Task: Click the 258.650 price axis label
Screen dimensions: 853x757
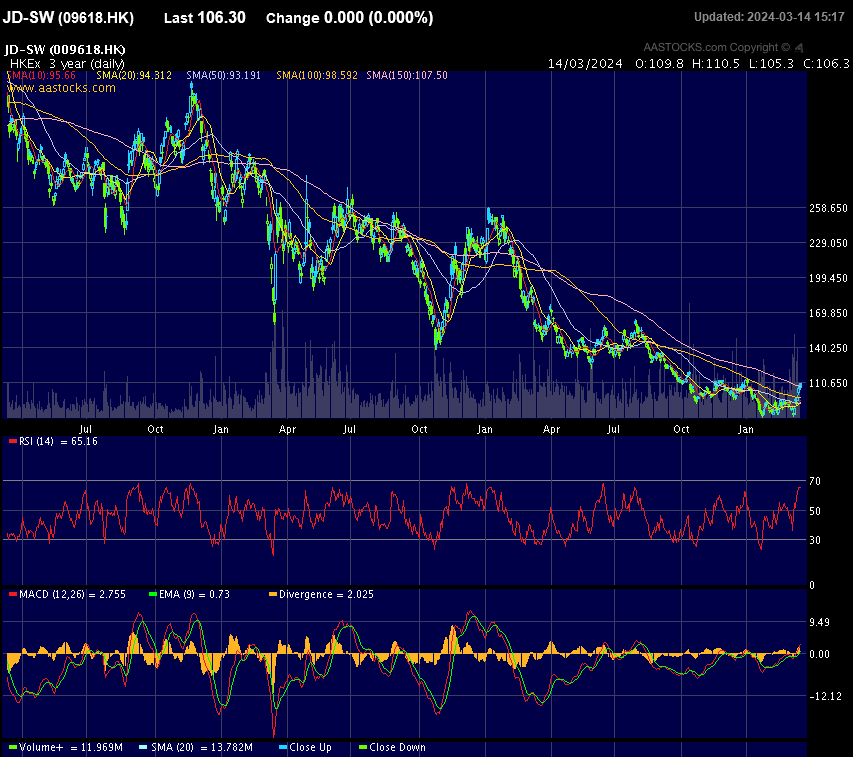Action: pos(828,208)
